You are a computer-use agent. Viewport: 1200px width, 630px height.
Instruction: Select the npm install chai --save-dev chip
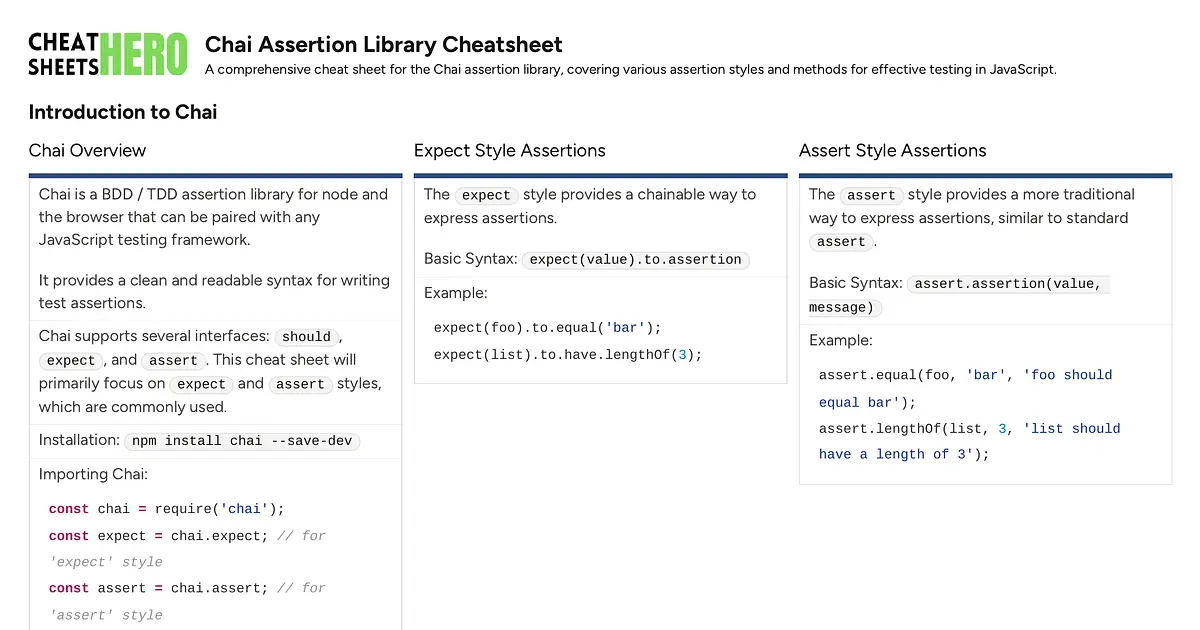(242, 441)
